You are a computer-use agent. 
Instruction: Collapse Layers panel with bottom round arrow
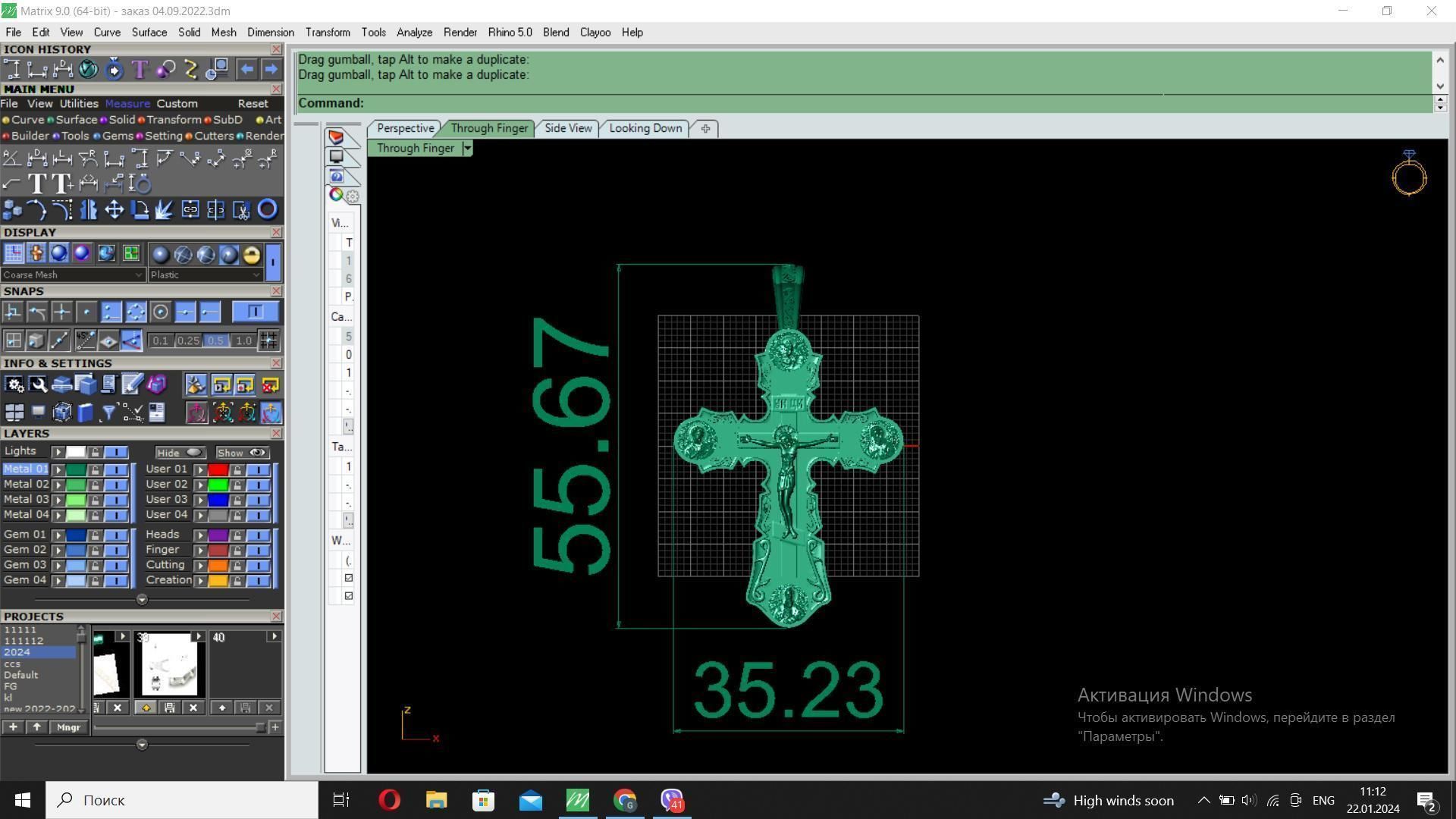(142, 600)
